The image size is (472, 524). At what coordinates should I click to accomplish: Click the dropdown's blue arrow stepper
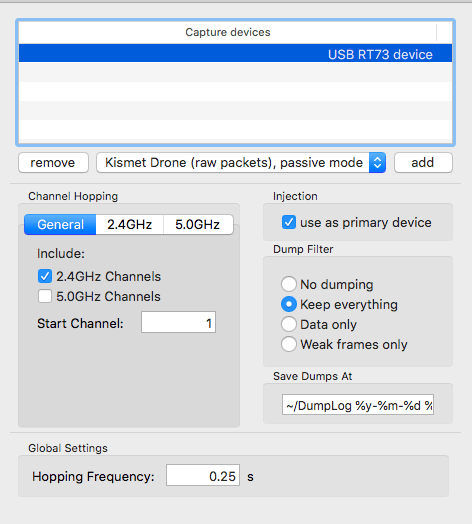[377, 163]
